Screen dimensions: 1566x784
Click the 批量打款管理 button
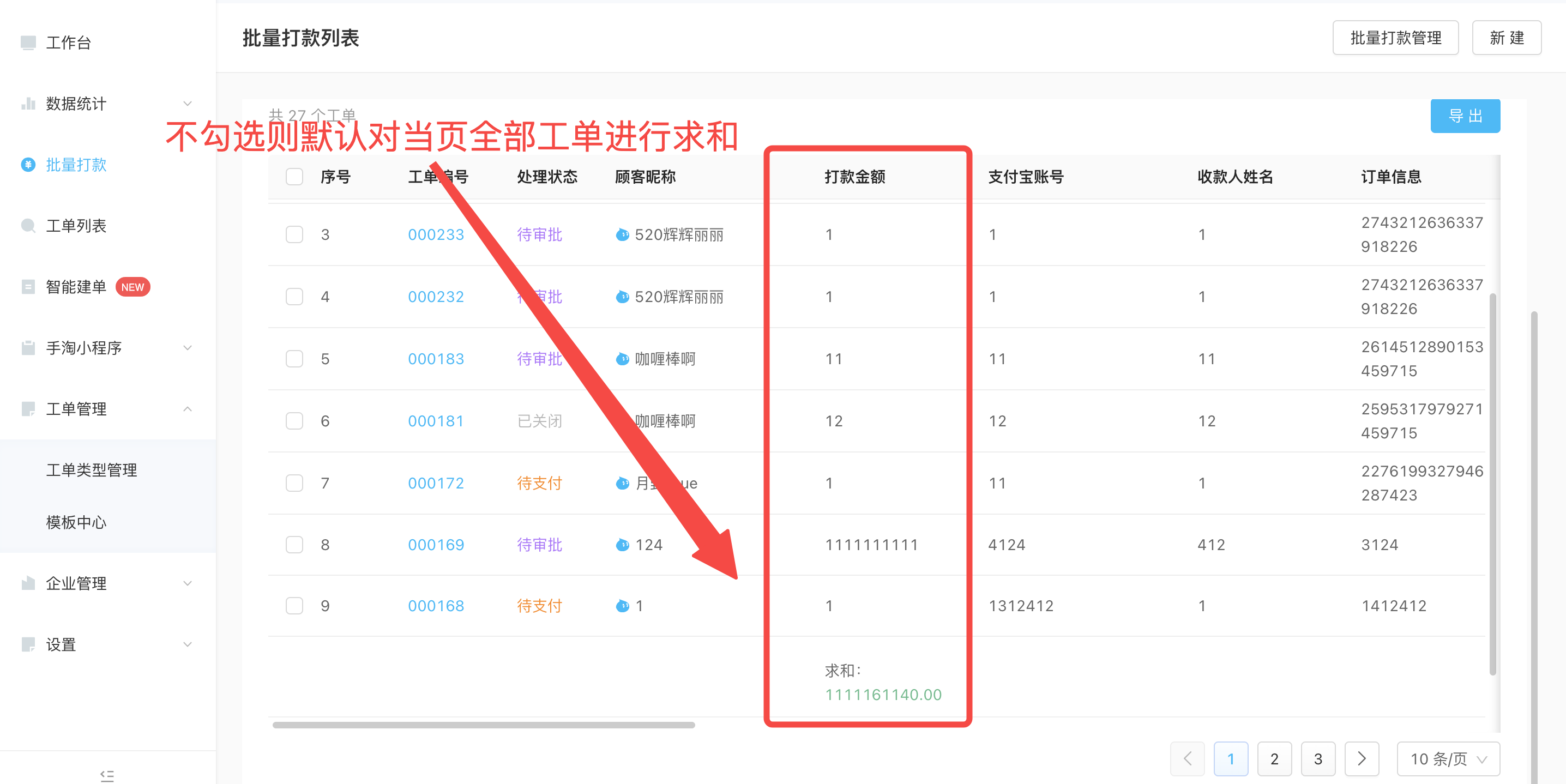point(1395,38)
